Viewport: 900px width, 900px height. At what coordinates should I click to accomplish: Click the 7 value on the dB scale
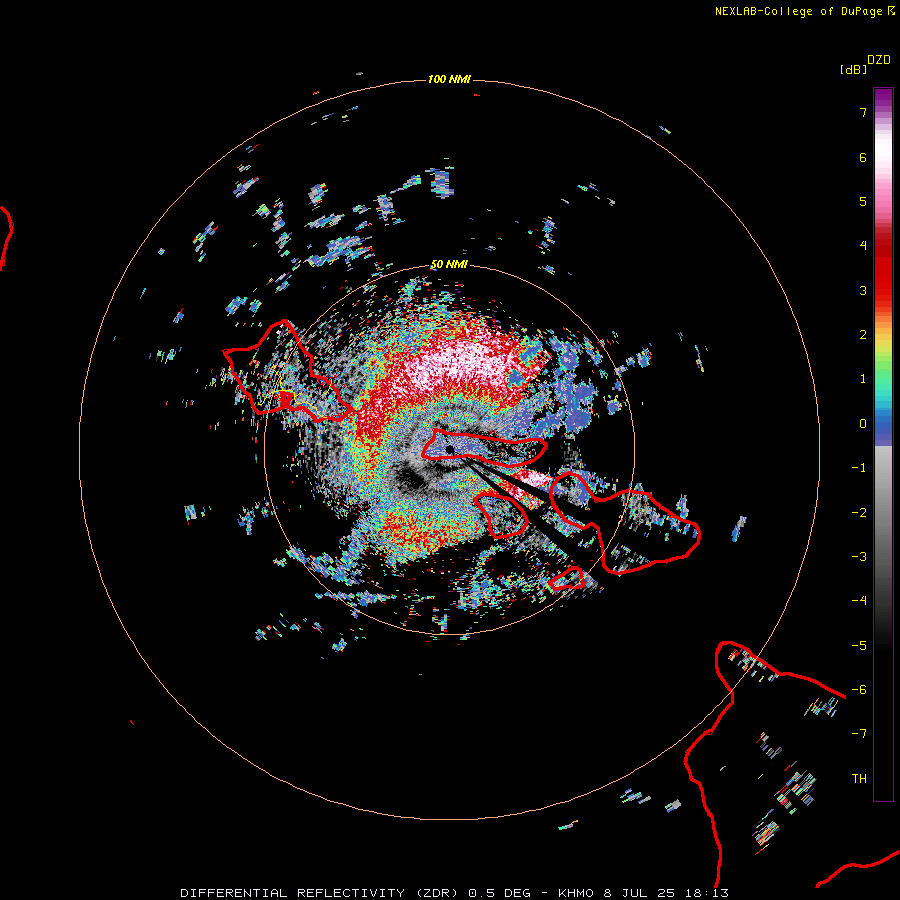coord(863,112)
